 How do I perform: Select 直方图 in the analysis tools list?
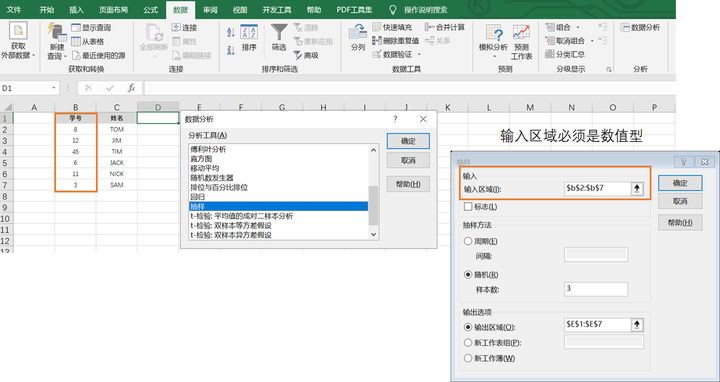(x=279, y=159)
